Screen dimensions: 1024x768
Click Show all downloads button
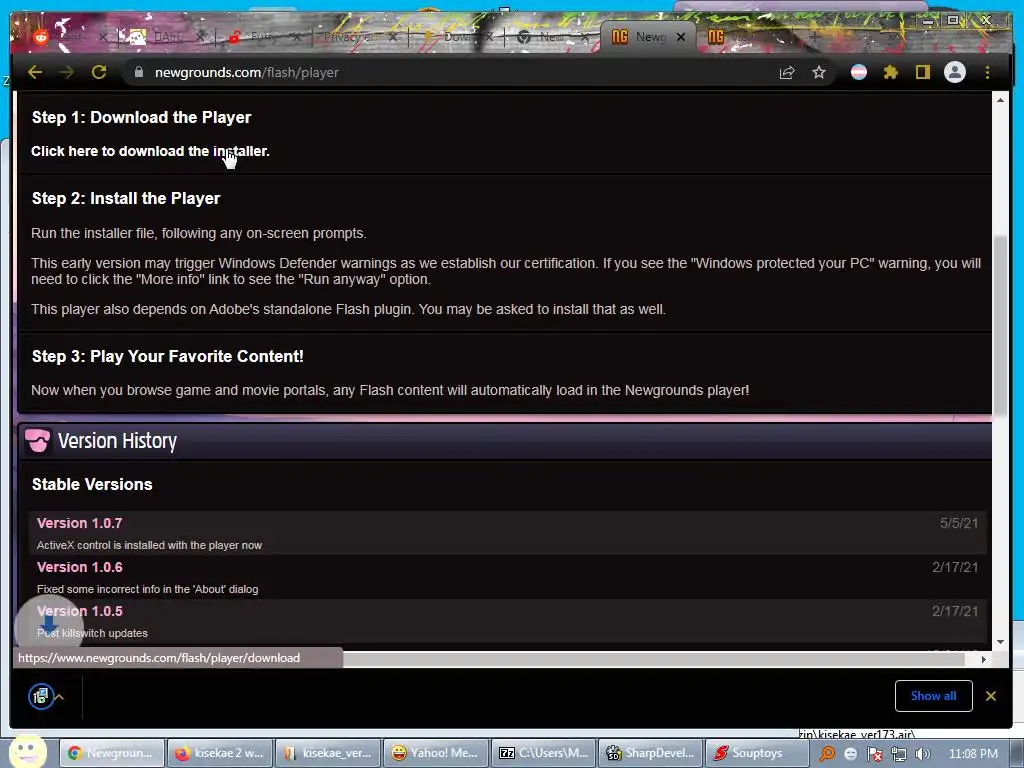click(933, 696)
